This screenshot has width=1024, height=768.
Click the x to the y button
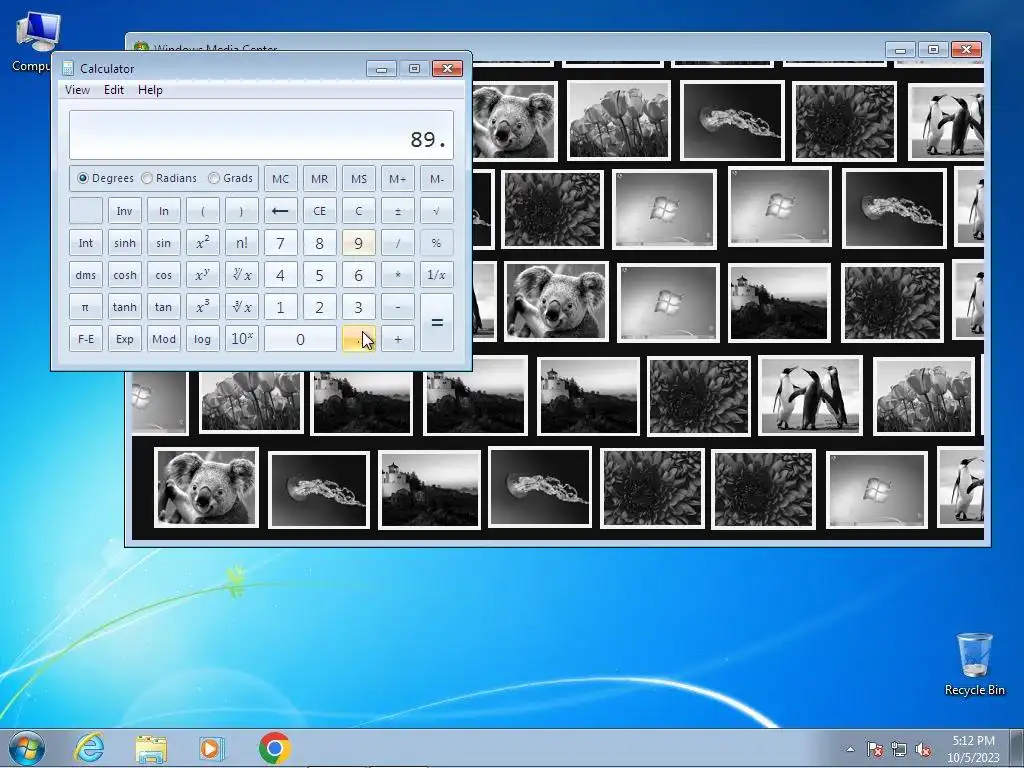[202, 275]
